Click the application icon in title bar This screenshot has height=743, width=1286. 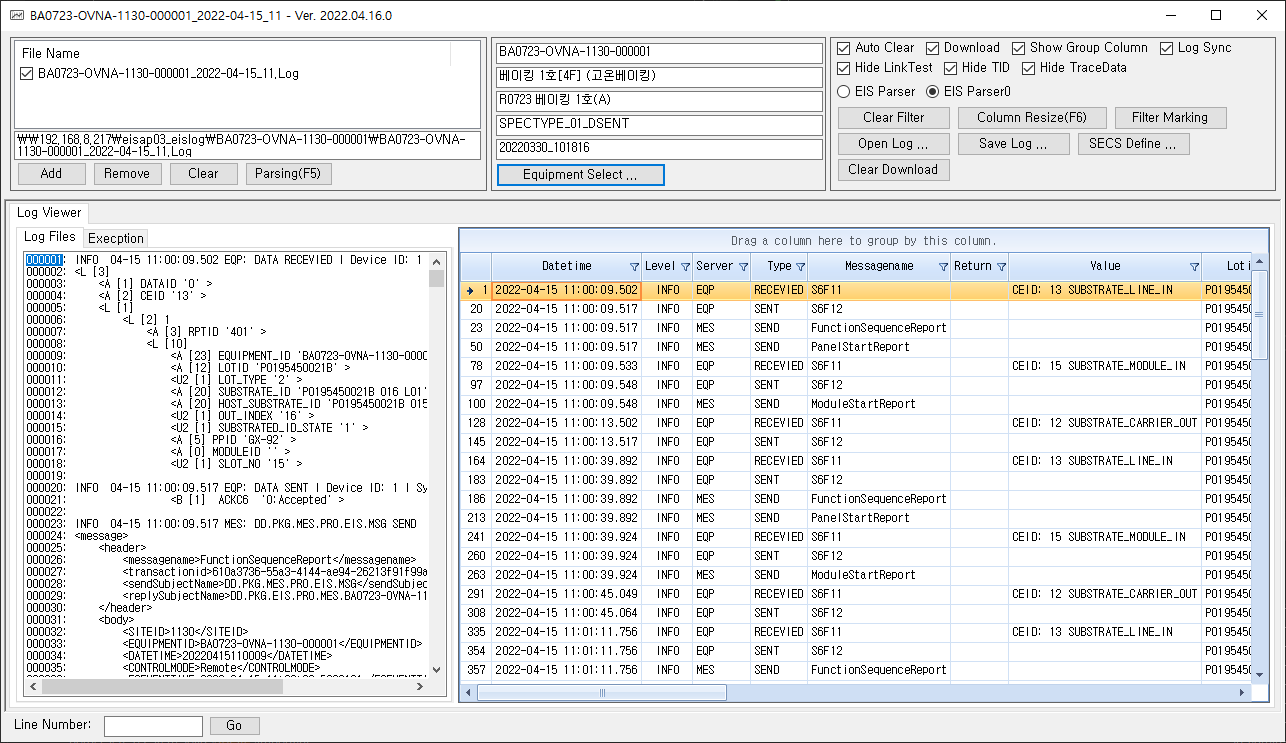pyautogui.click(x=17, y=16)
